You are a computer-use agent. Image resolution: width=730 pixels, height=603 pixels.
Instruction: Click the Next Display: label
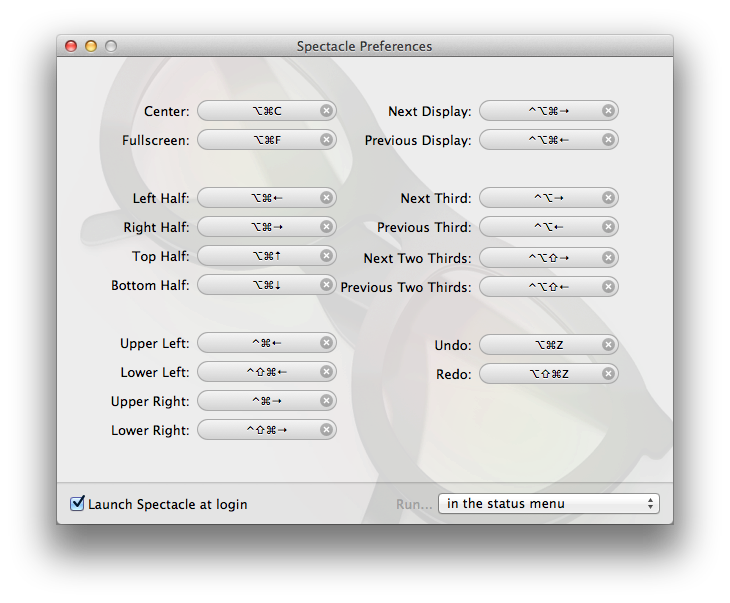pyautogui.click(x=430, y=111)
